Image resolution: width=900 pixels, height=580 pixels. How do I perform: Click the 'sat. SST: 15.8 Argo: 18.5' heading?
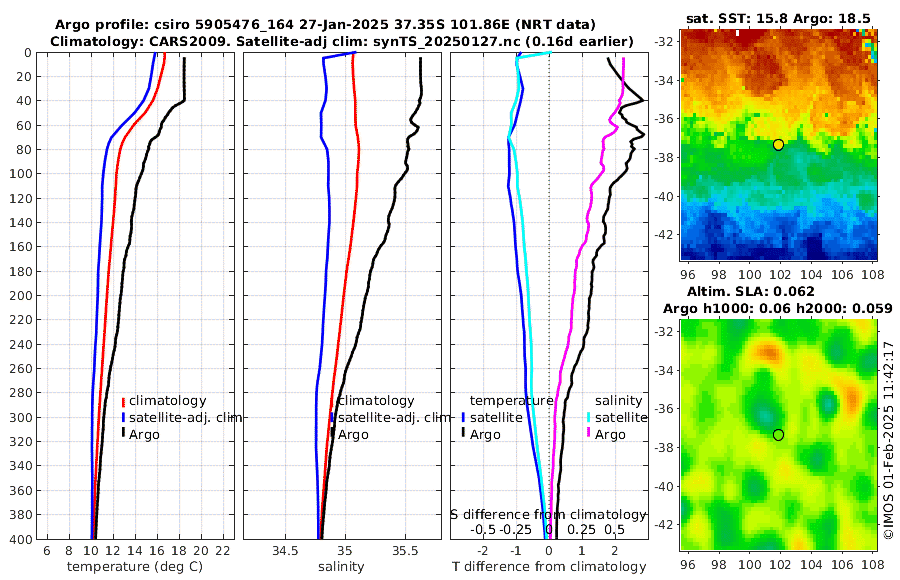[x=778, y=19]
